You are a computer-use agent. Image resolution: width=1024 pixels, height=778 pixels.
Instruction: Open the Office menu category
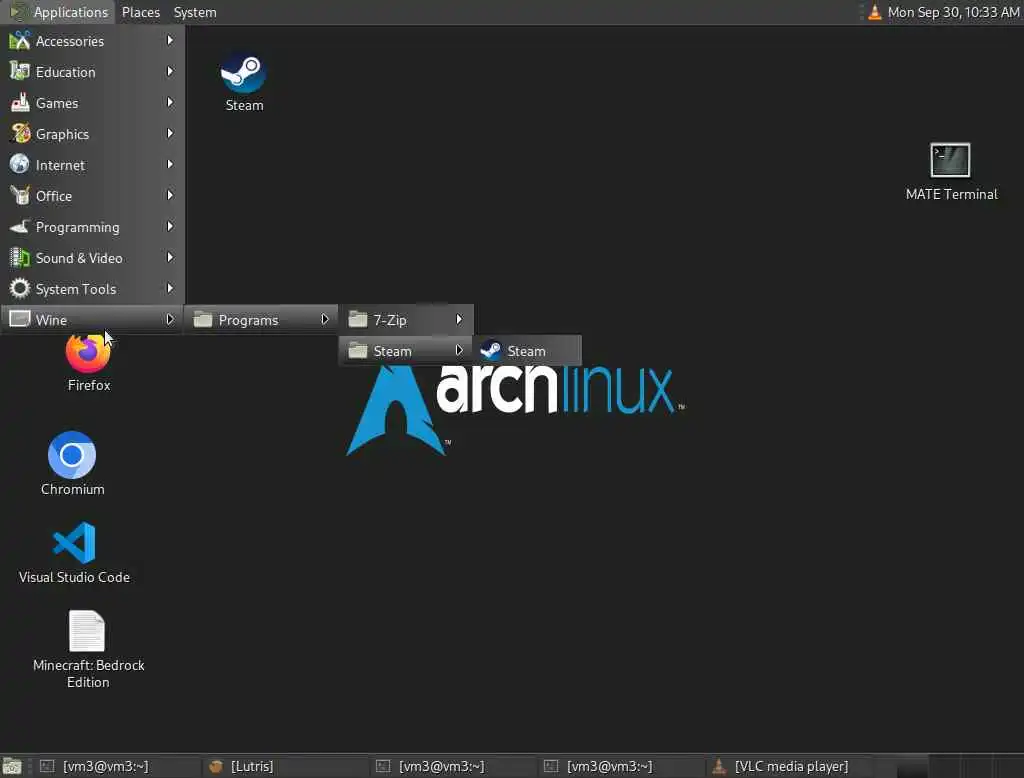point(92,196)
